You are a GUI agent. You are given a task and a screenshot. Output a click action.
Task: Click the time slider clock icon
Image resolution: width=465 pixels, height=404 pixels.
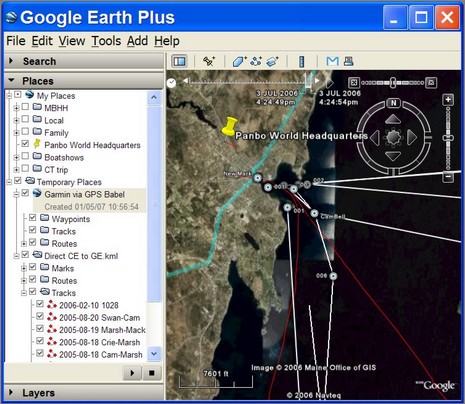tap(171, 82)
